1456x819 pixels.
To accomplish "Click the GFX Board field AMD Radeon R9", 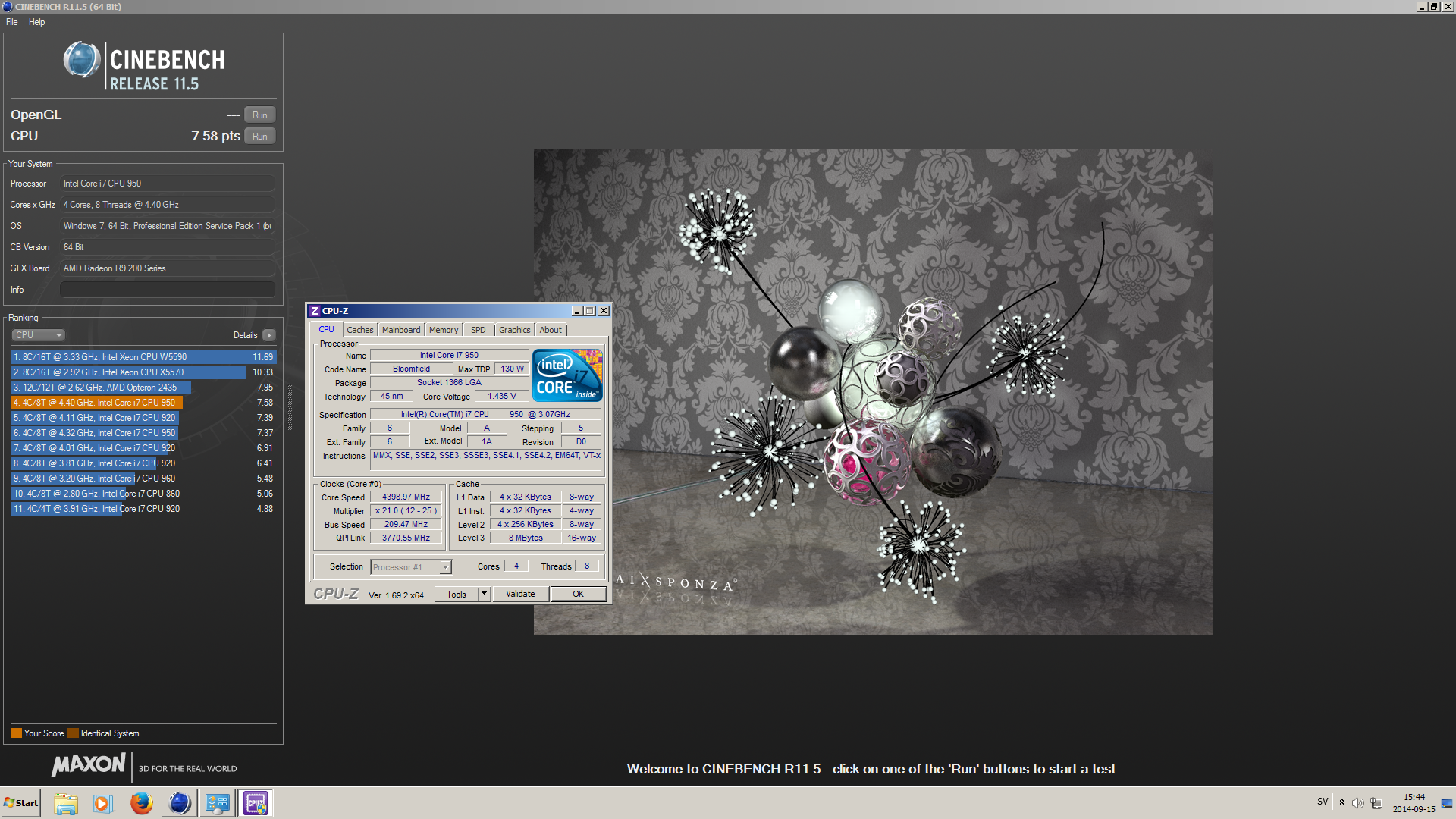I will pos(167,268).
